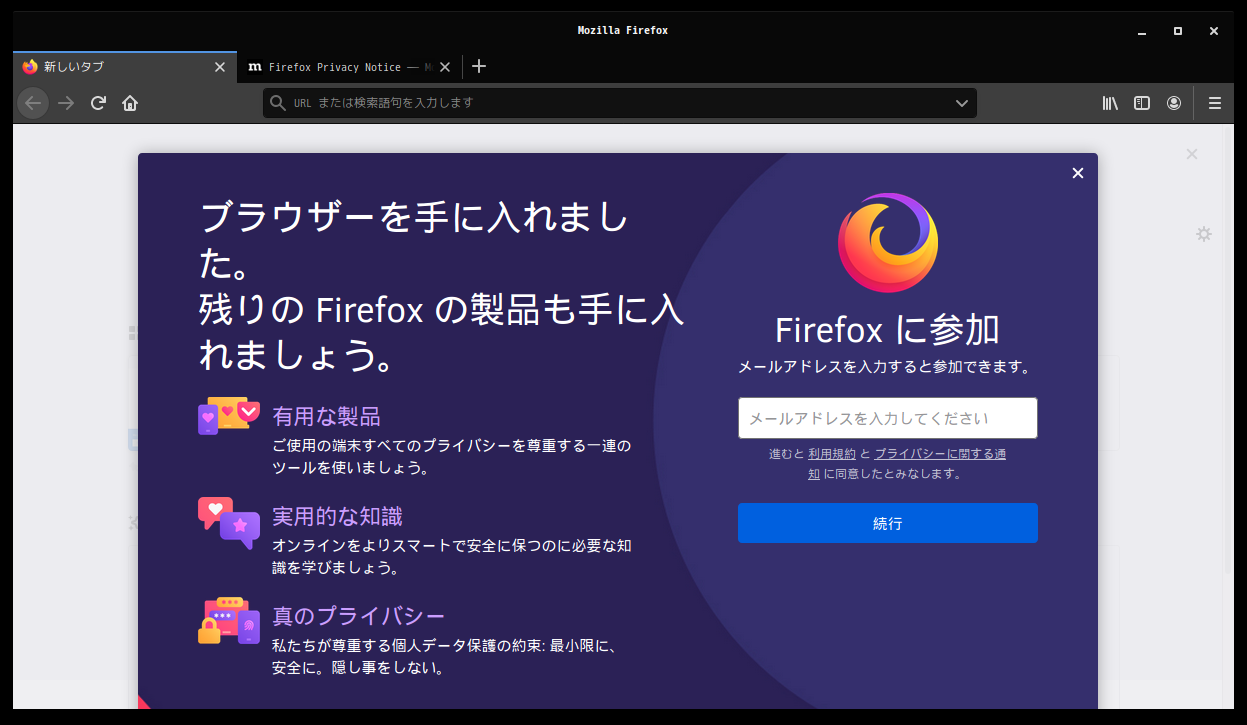
Task: Switch to Firefox Privacy Notice tab
Action: [x=350, y=67]
